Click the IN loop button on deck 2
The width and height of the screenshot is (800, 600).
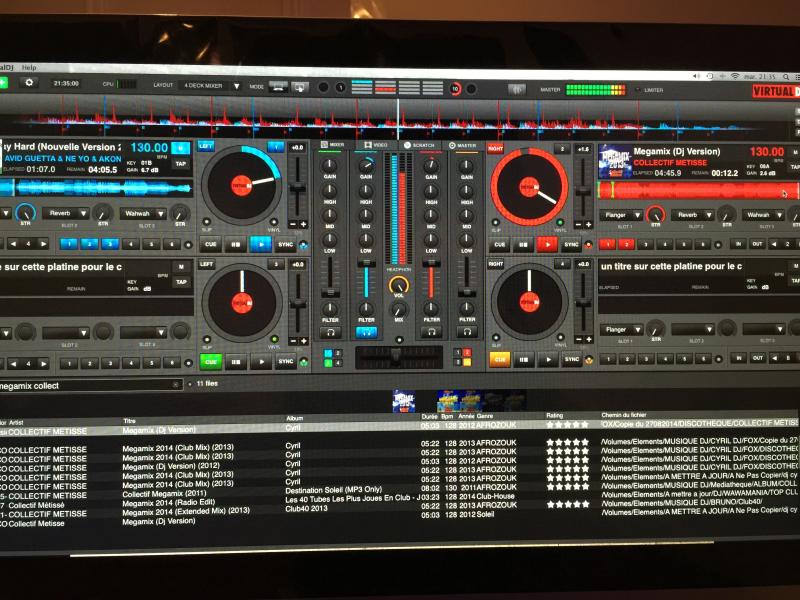coord(738,244)
